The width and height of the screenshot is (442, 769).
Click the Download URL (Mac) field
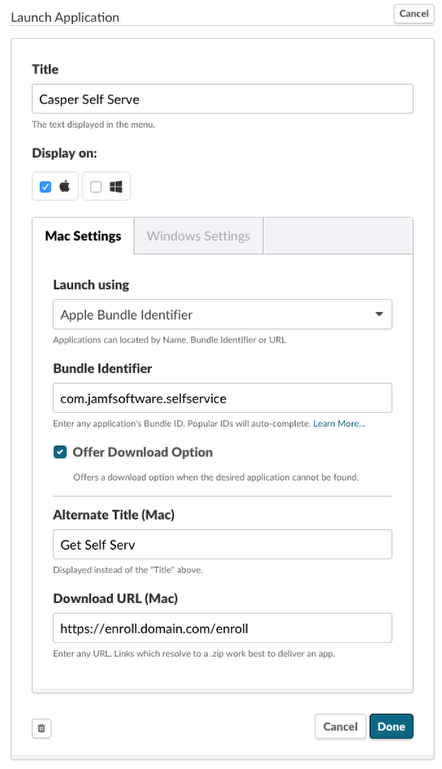222,628
